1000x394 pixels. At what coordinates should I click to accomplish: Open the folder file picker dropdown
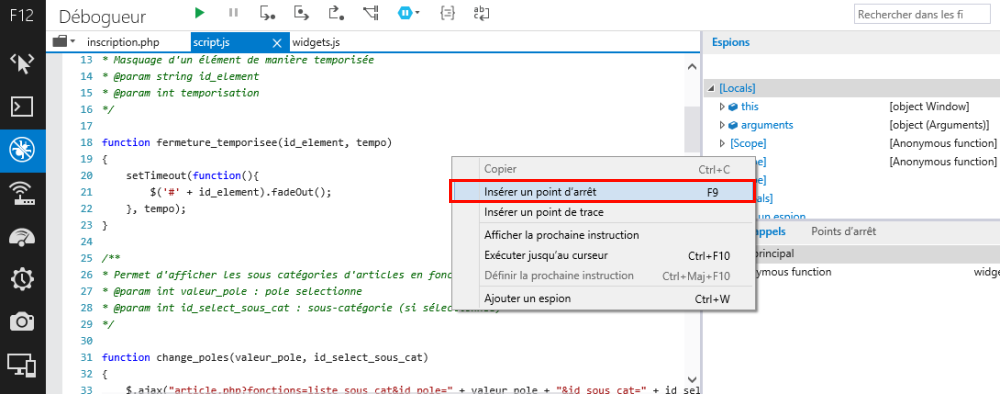coord(64,42)
